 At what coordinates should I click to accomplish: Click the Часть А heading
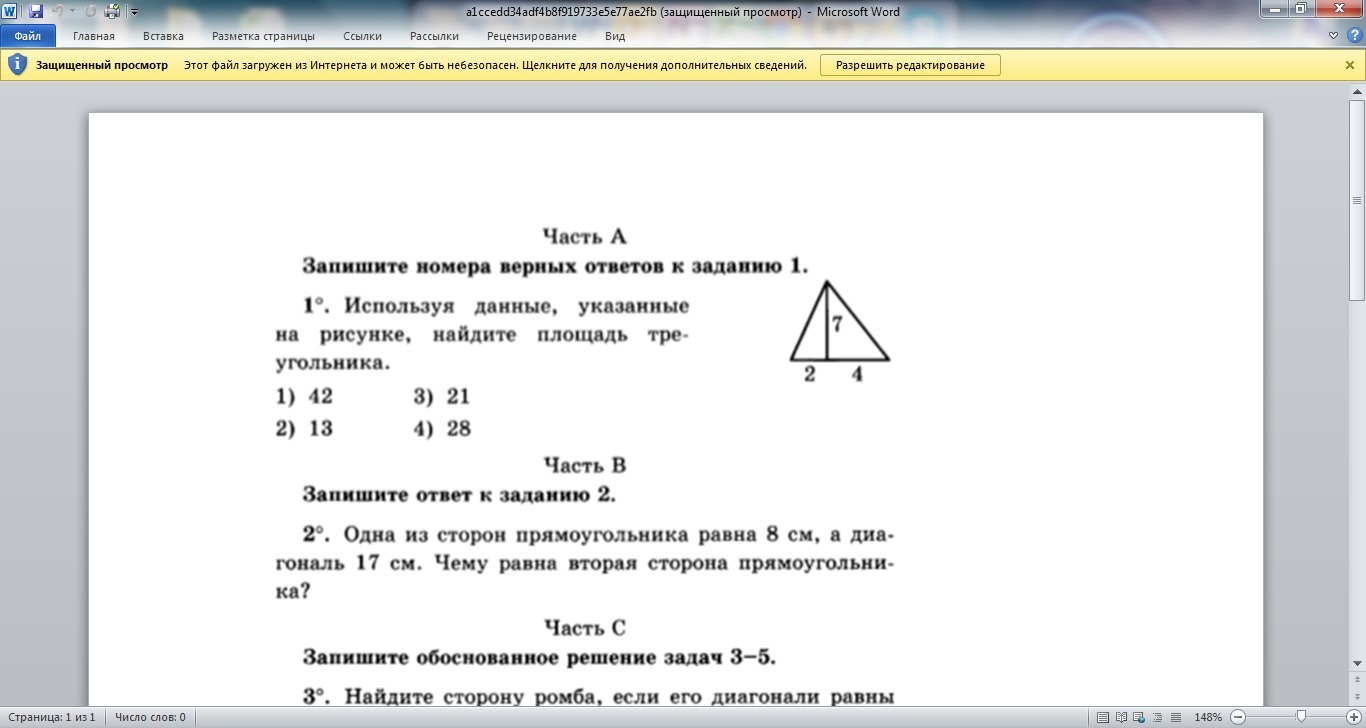click(584, 237)
